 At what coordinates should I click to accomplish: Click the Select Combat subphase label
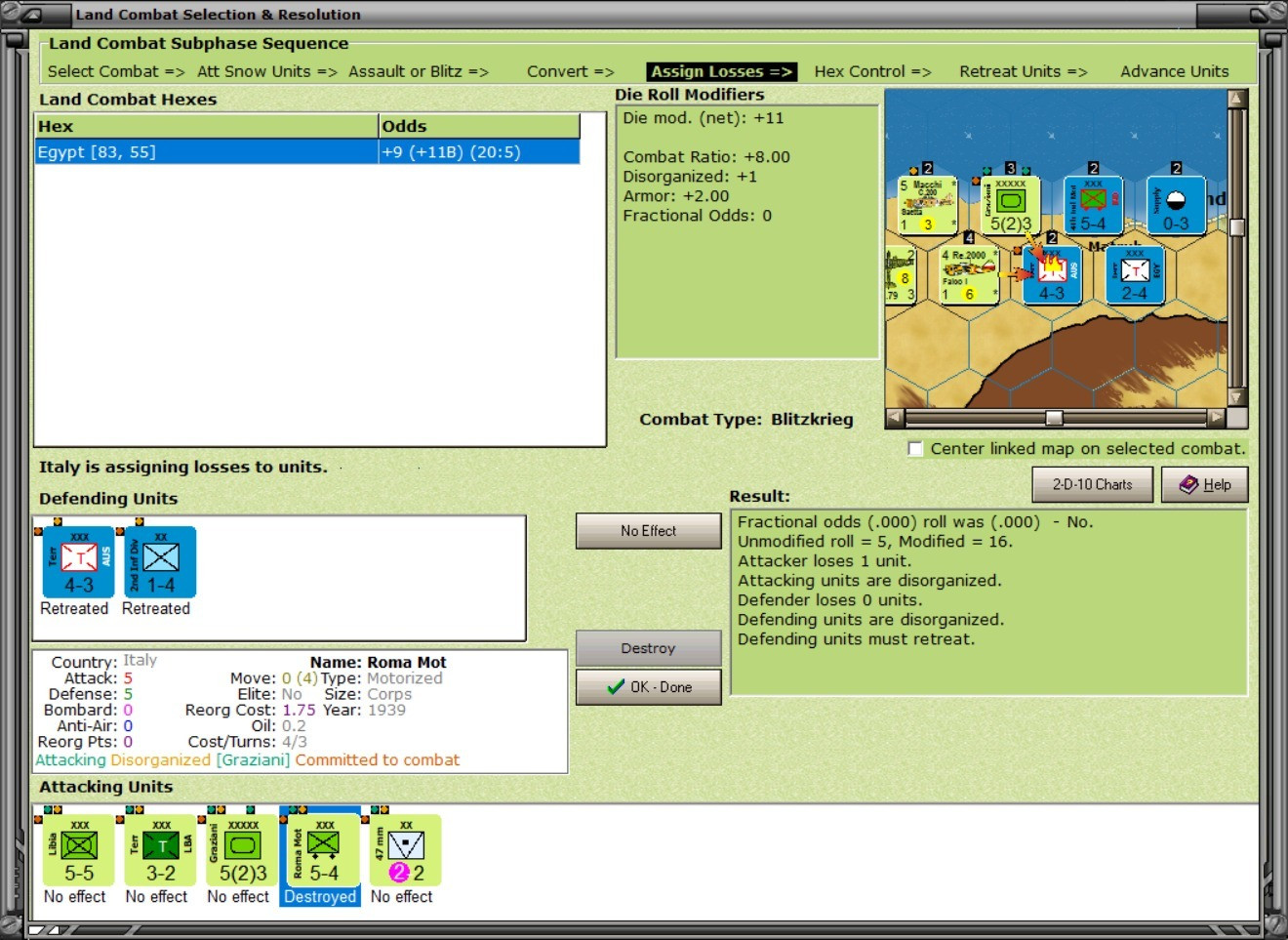click(x=116, y=71)
